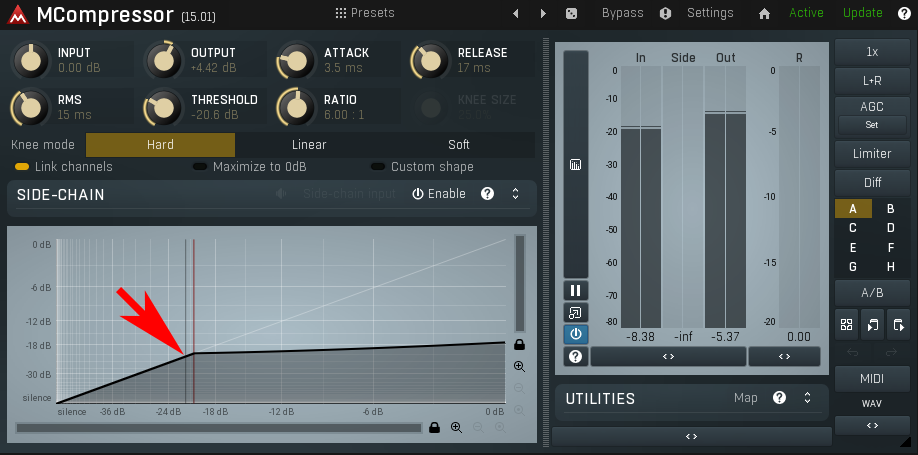
Task: Toggle the Limiter button
Action: pyautogui.click(x=872, y=153)
